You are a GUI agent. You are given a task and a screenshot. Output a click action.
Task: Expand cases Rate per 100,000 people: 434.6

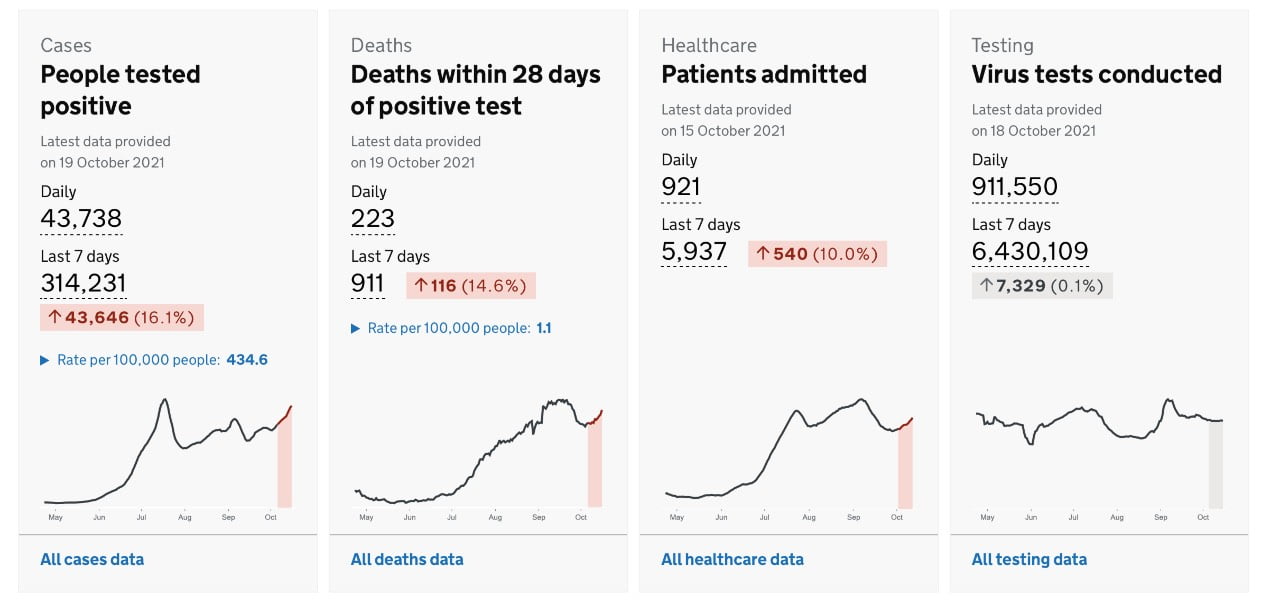154,360
